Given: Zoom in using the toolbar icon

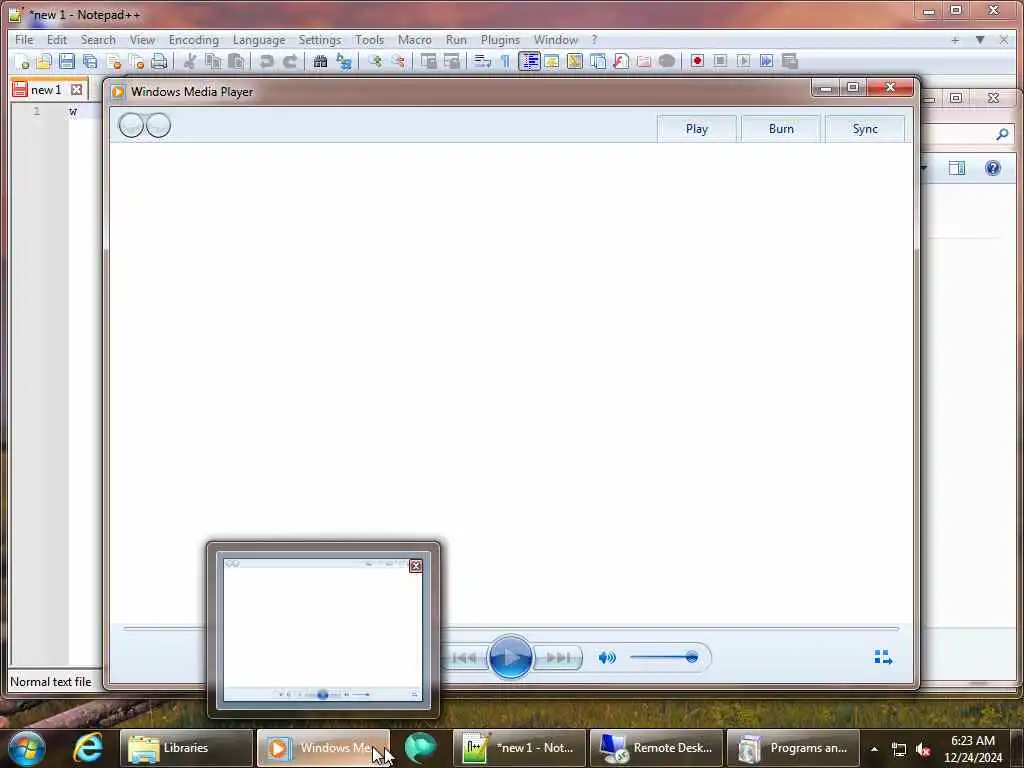Looking at the screenshot, I should 375,61.
